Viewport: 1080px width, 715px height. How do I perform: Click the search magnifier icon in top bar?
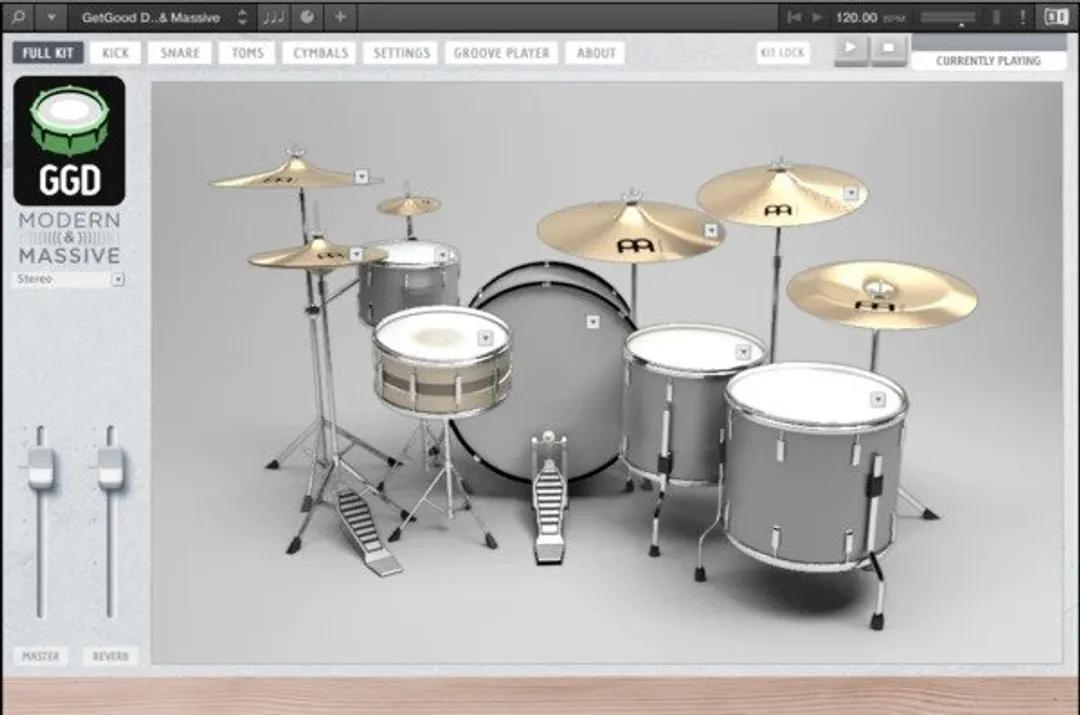click(19, 17)
